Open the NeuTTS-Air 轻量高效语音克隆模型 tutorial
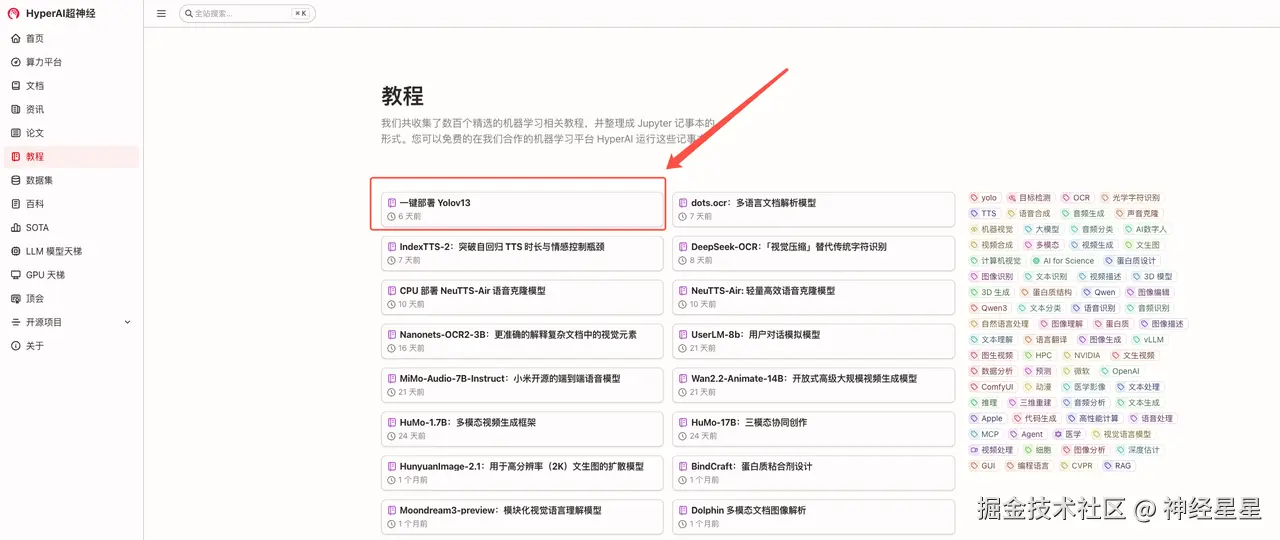This screenshot has height=540, width=1280. [814, 297]
